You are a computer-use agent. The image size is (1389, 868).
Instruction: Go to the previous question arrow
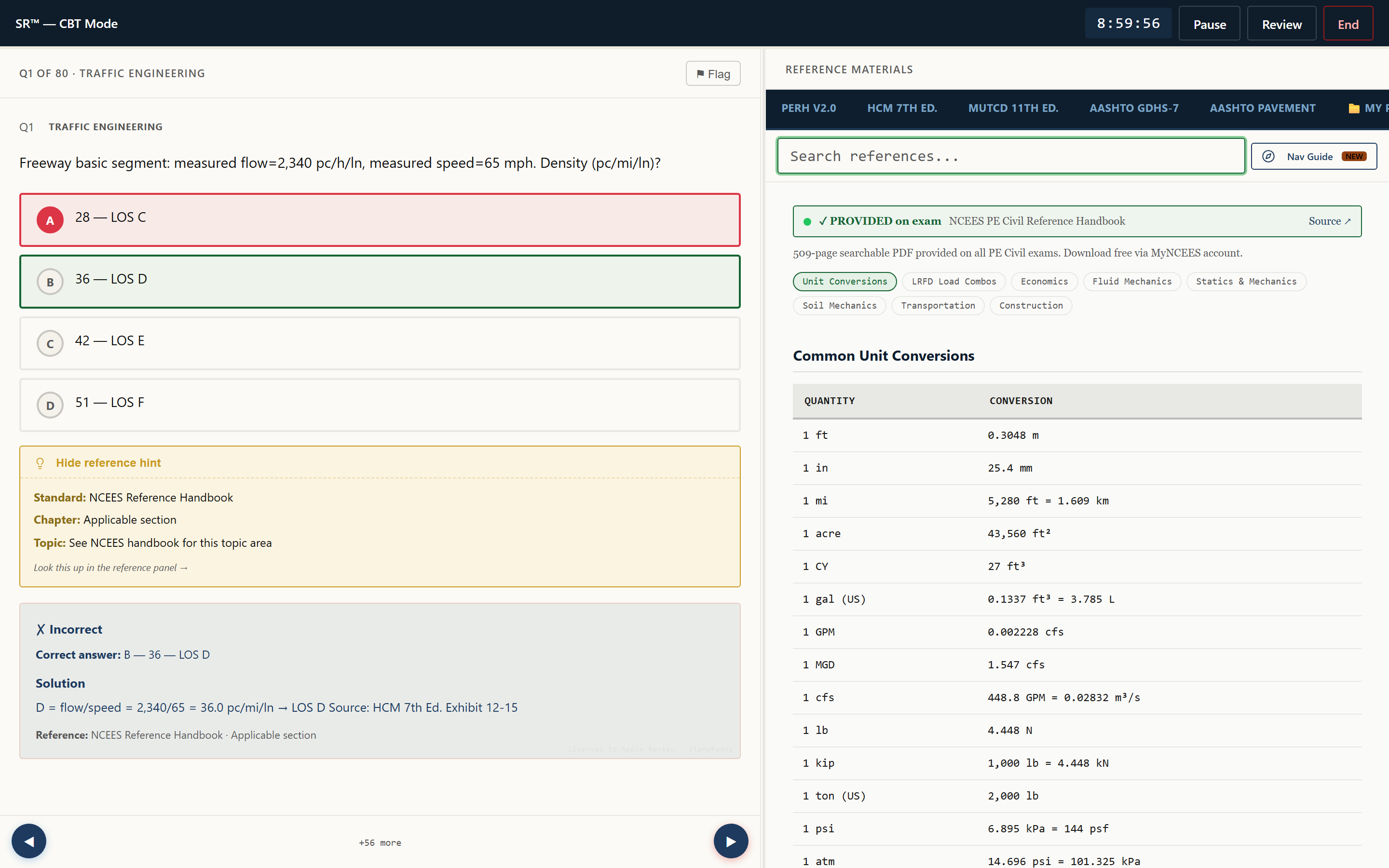click(x=29, y=841)
